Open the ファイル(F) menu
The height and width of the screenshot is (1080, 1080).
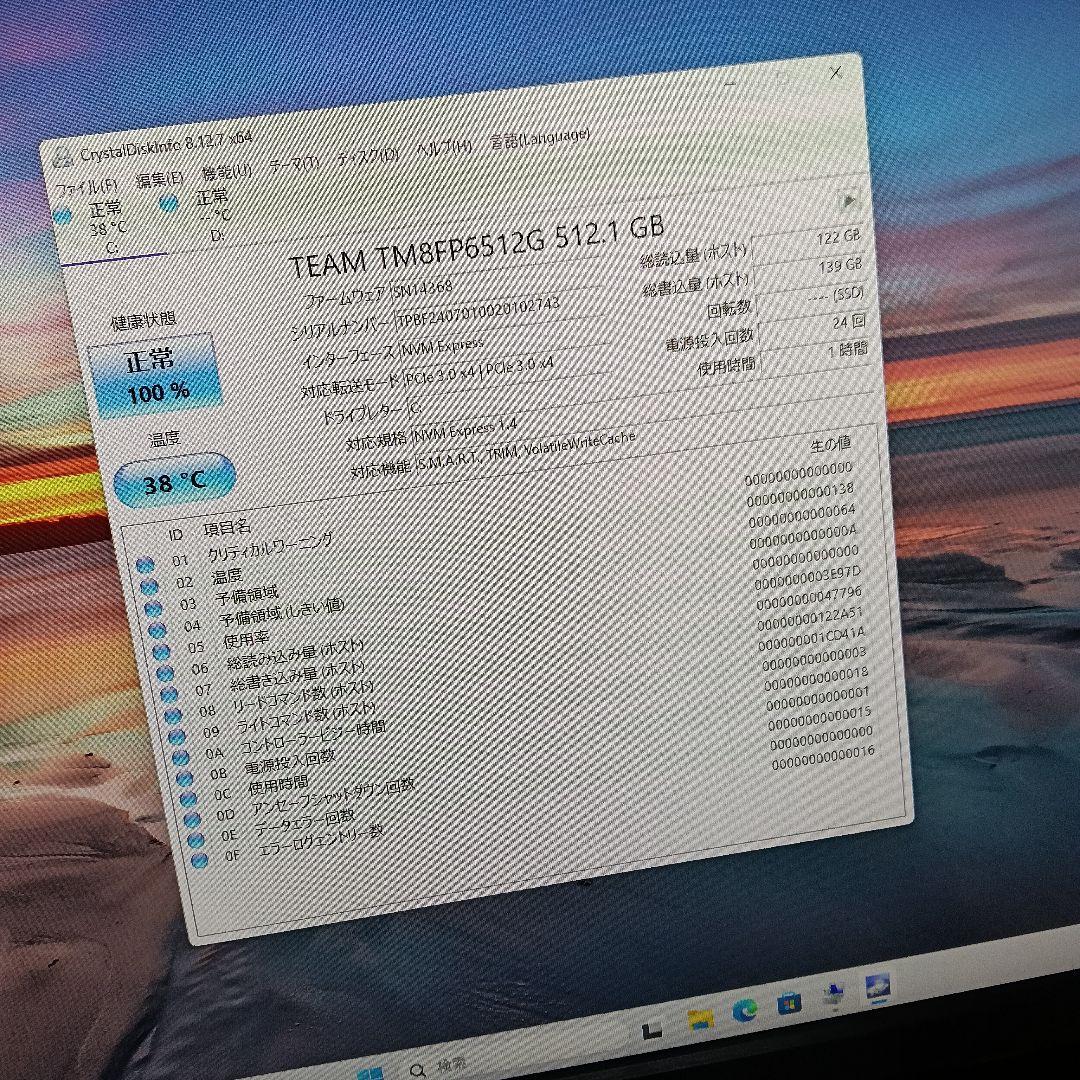[x=86, y=187]
